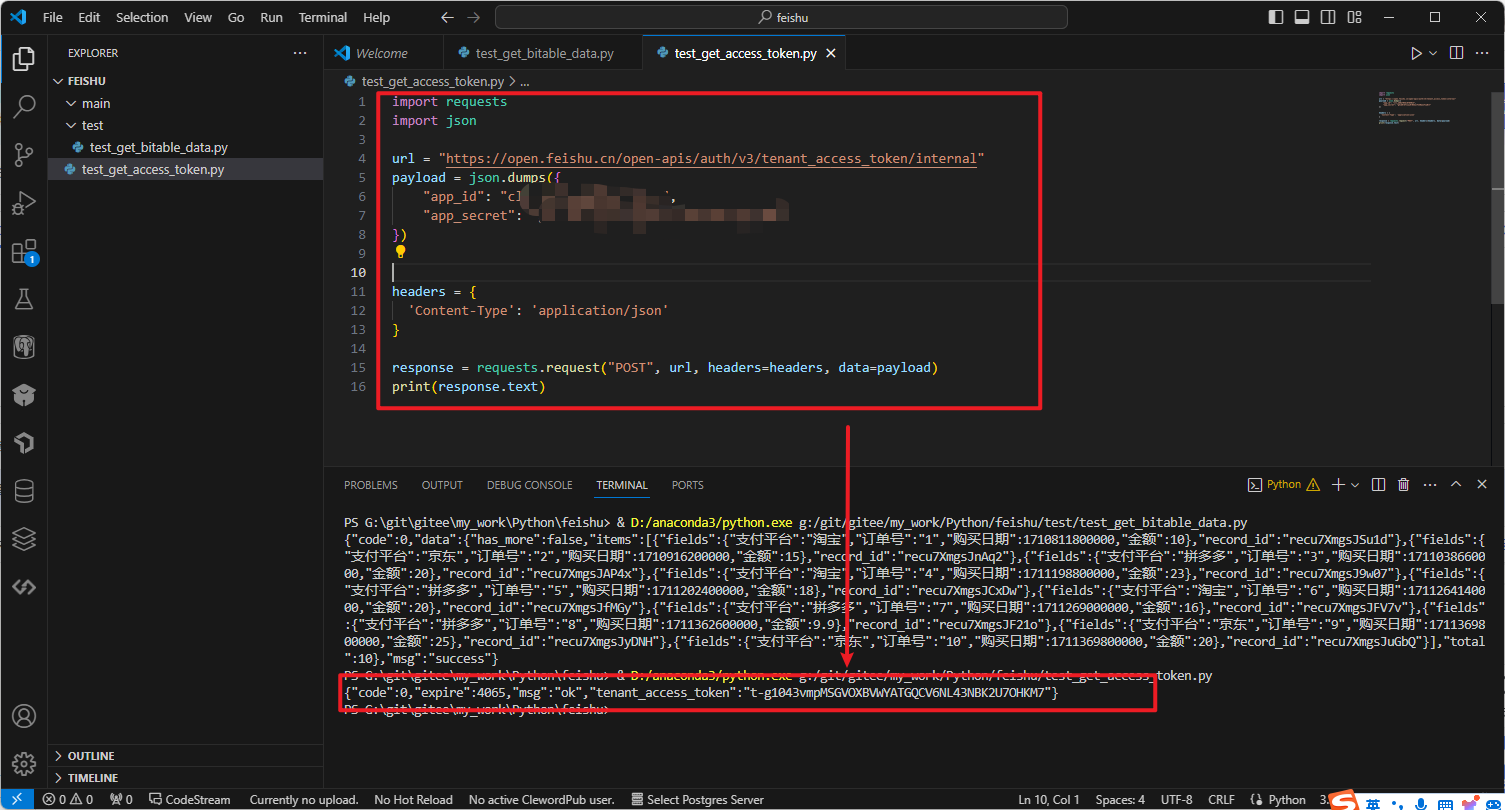The image size is (1505, 810).
Task: Switch to the PORTS panel tab
Action: (688, 485)
